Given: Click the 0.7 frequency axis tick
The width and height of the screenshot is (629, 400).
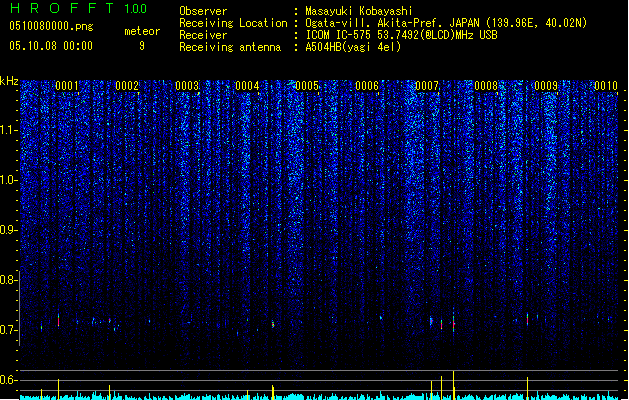Looking at the screenshot, I should tap(9, 330).
